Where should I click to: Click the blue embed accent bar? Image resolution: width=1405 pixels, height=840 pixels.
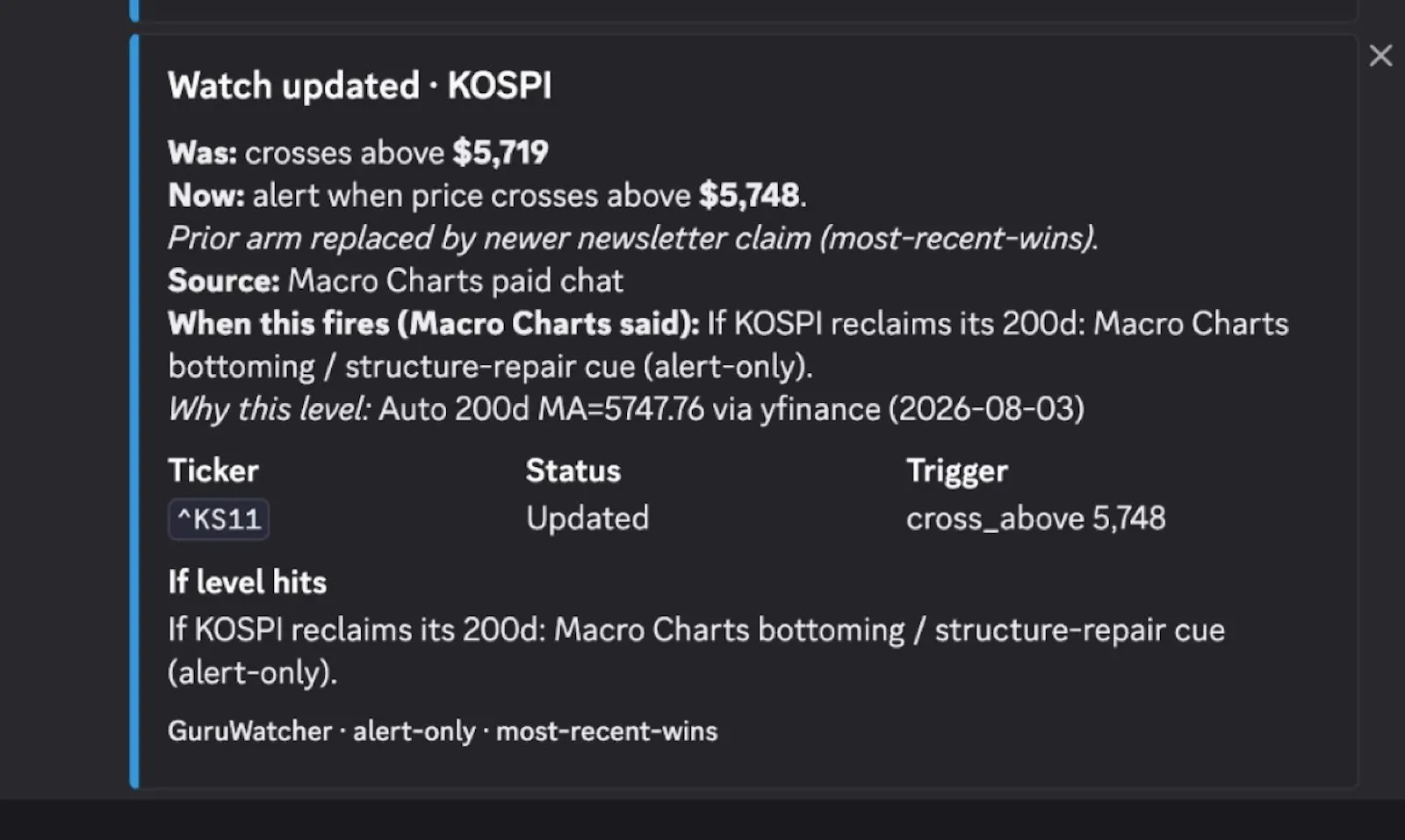[x=134, y=412]
